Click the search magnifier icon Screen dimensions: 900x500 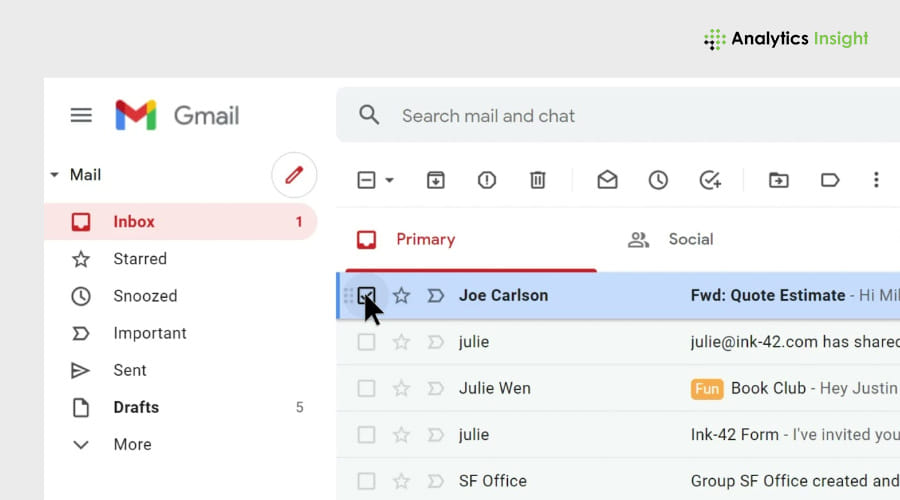pyautogui.click(x=369, y=115)
